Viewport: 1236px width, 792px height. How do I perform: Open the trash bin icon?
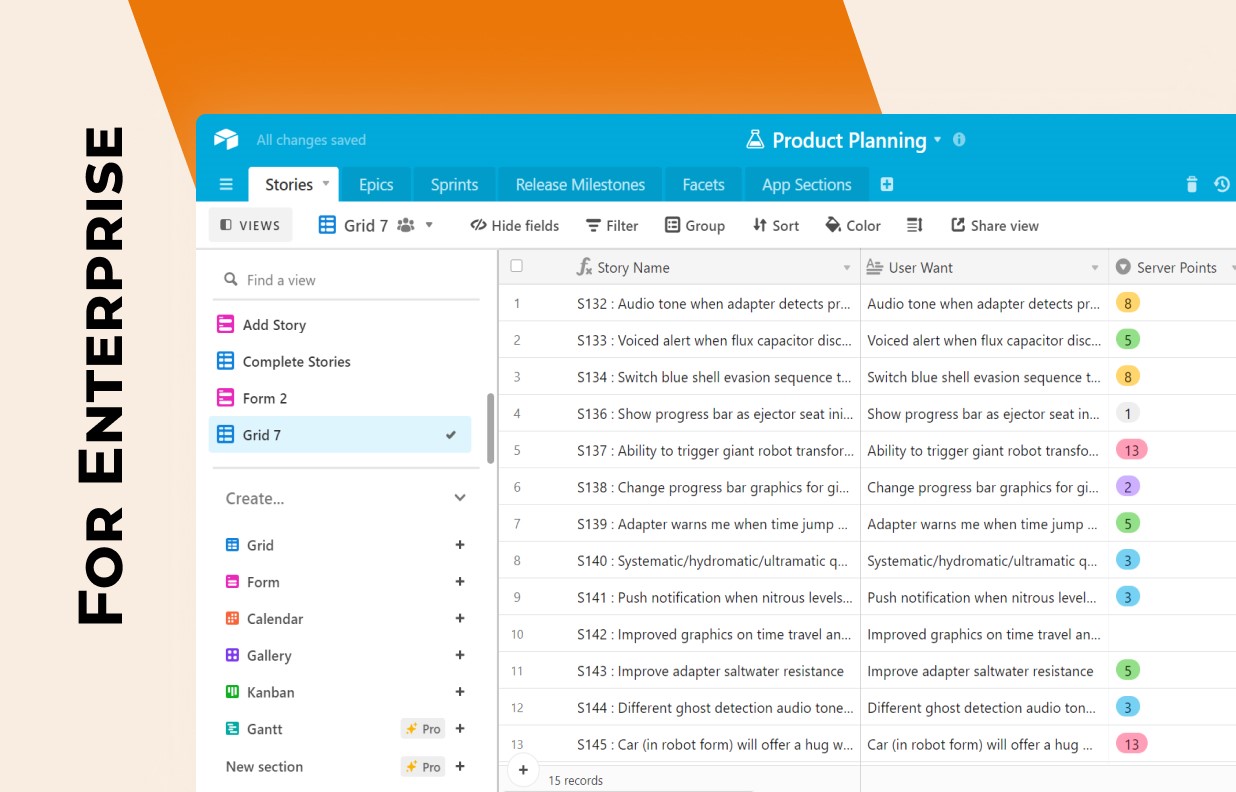click(1191, 185)
